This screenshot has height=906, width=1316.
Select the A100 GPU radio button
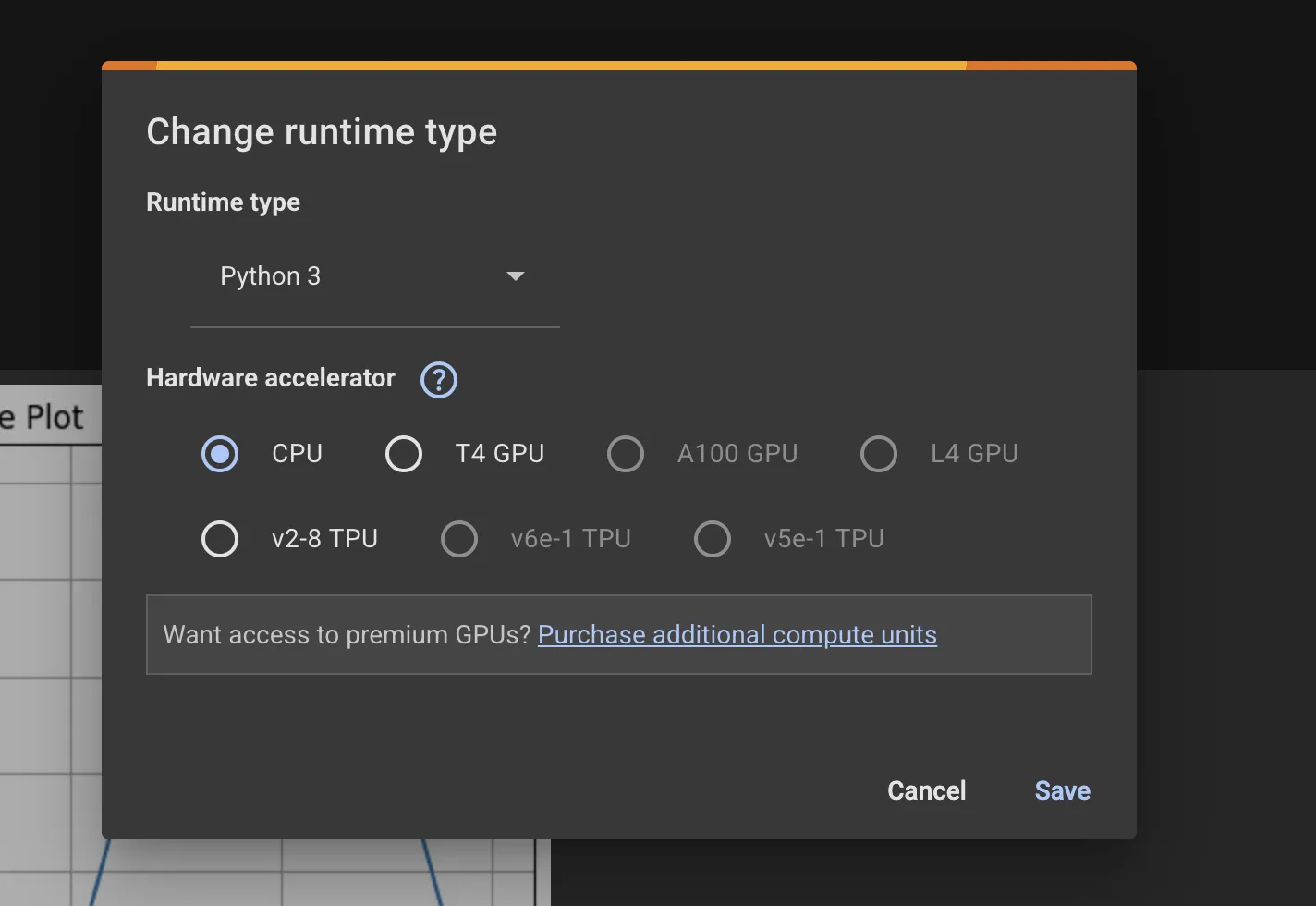point(626,454)
